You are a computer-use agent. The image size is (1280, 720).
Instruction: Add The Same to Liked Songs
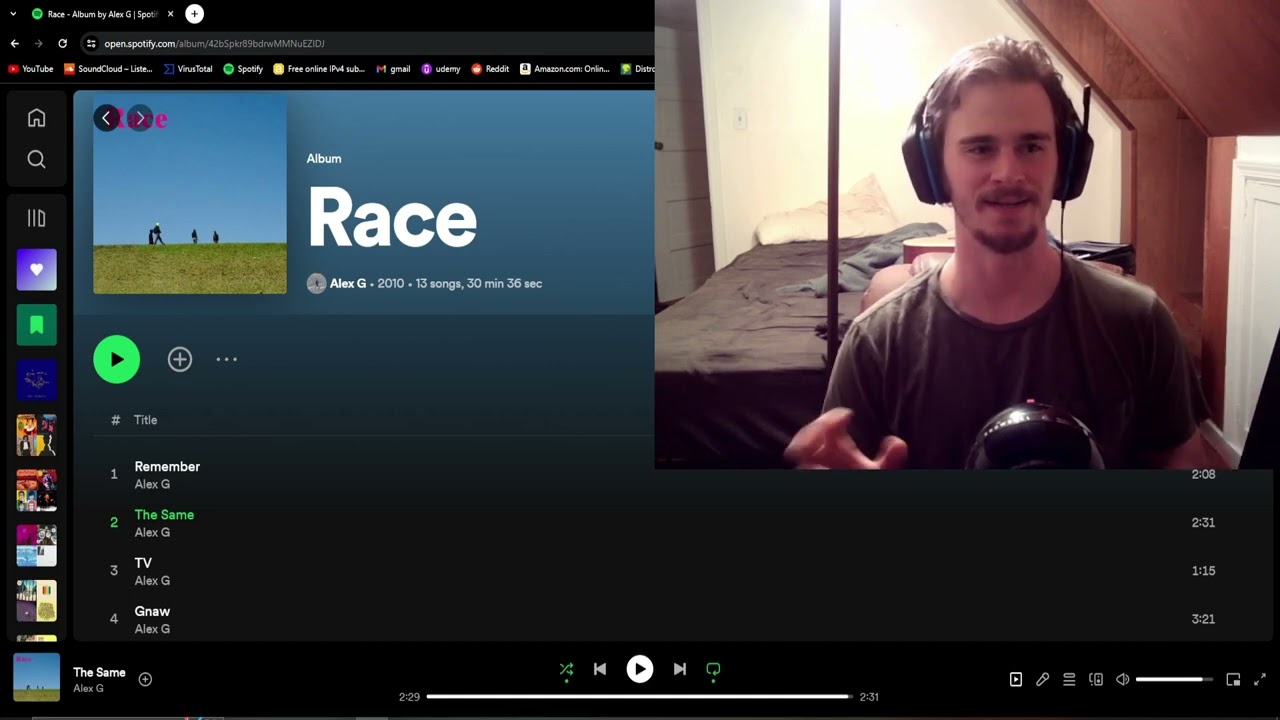145,679
